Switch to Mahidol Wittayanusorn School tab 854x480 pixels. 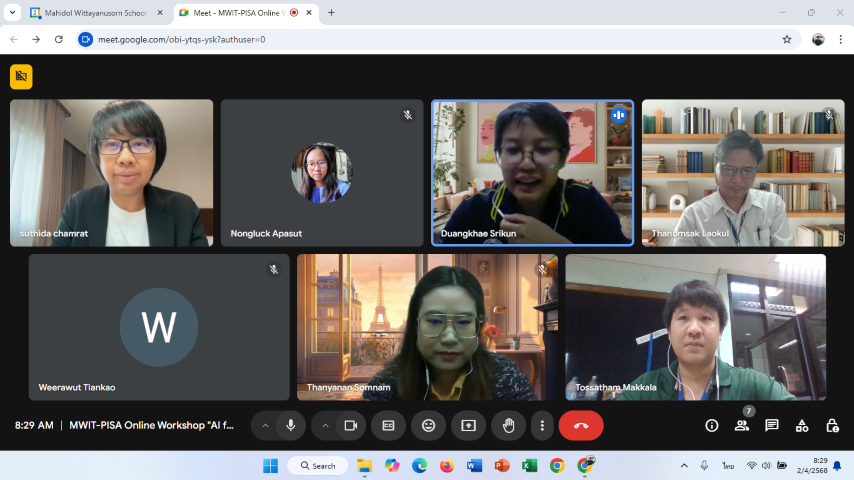tap(95, 13)
